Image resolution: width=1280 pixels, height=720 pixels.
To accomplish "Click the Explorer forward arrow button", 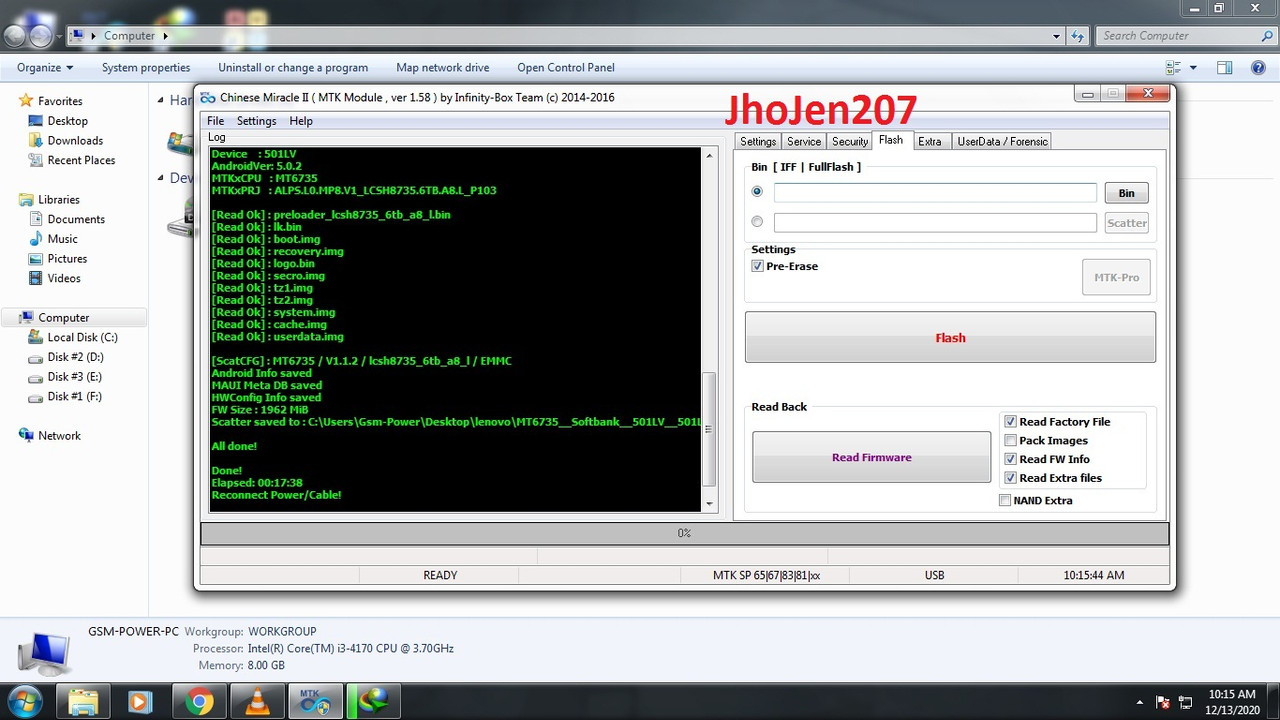I will tap(41, 36).
